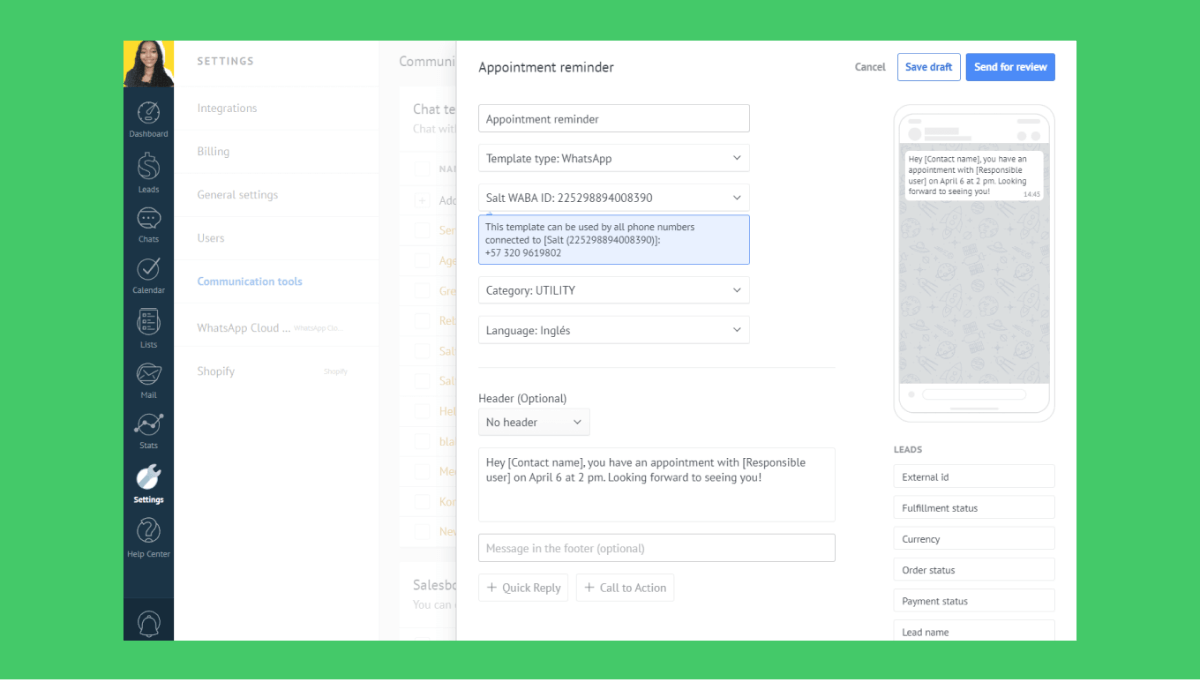This screenshot has height=680, width=1200.
Task: Expand the Template type: WhatsApp dropdown
Action: tap(614, 158)
